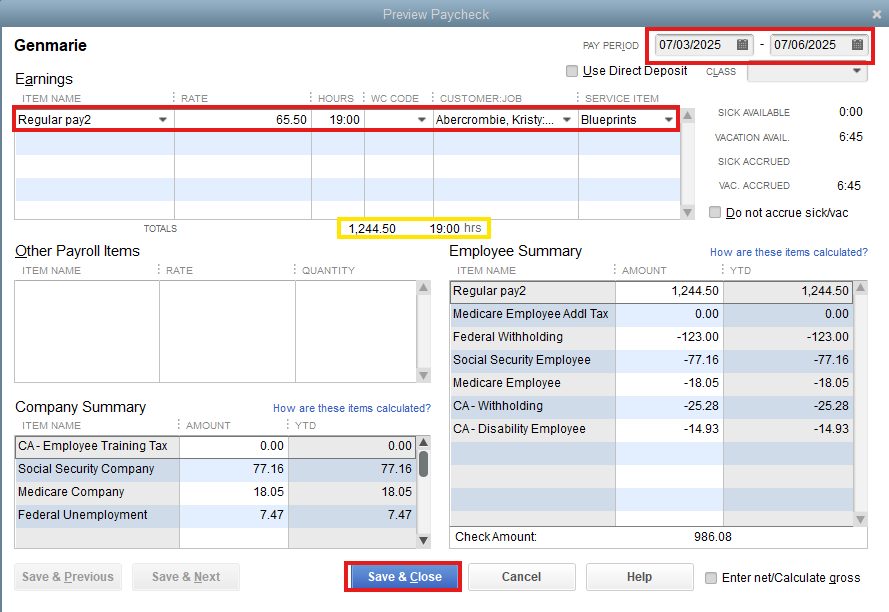Image resolution: width=889 pixels, height=612 pixels.
Task: Select Medicare Employee Addl Tax row
Action: (x=651, y=314)
